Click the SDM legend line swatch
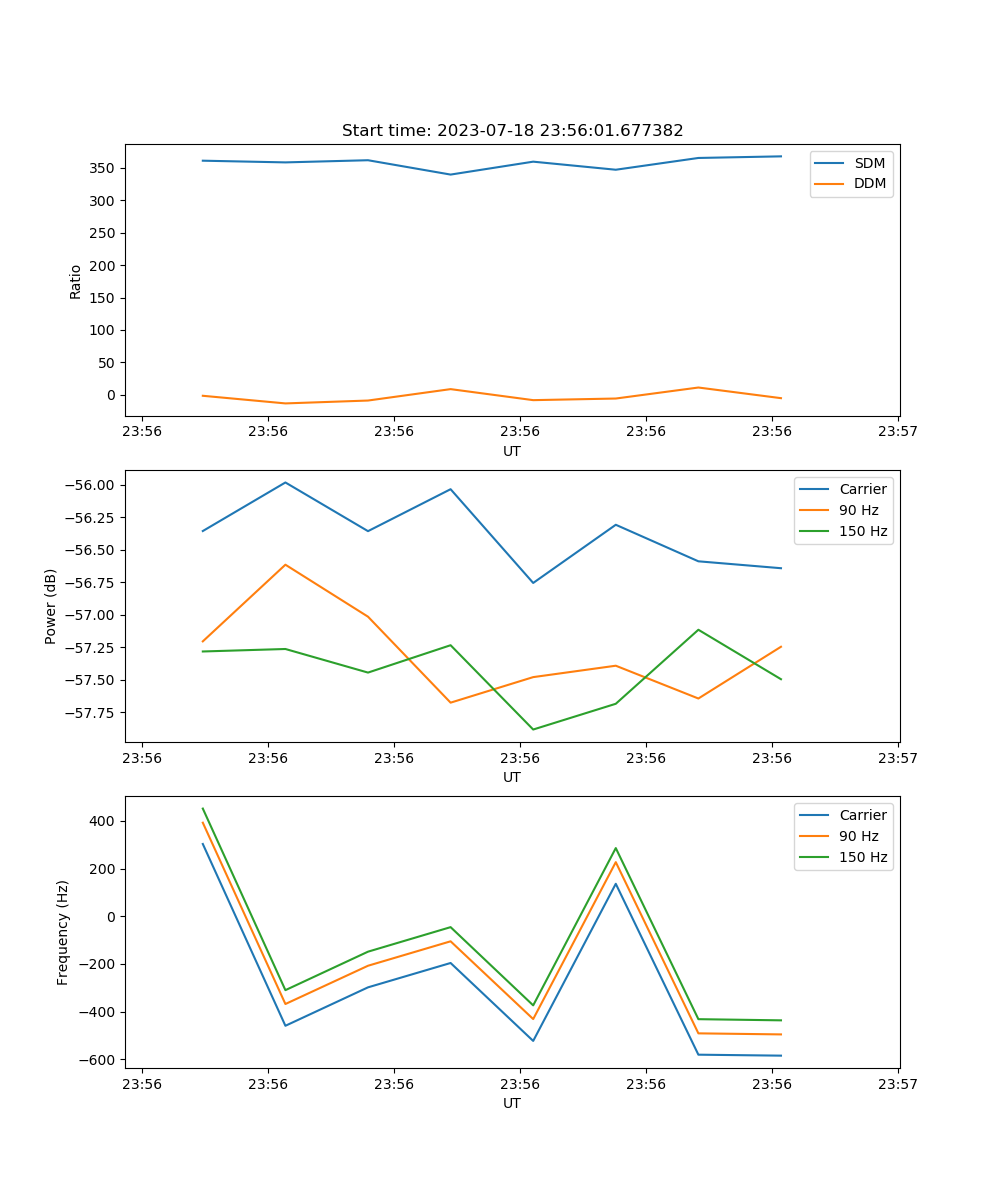The height and width of the screenshot is (1200, 1000). pos(832,163)
